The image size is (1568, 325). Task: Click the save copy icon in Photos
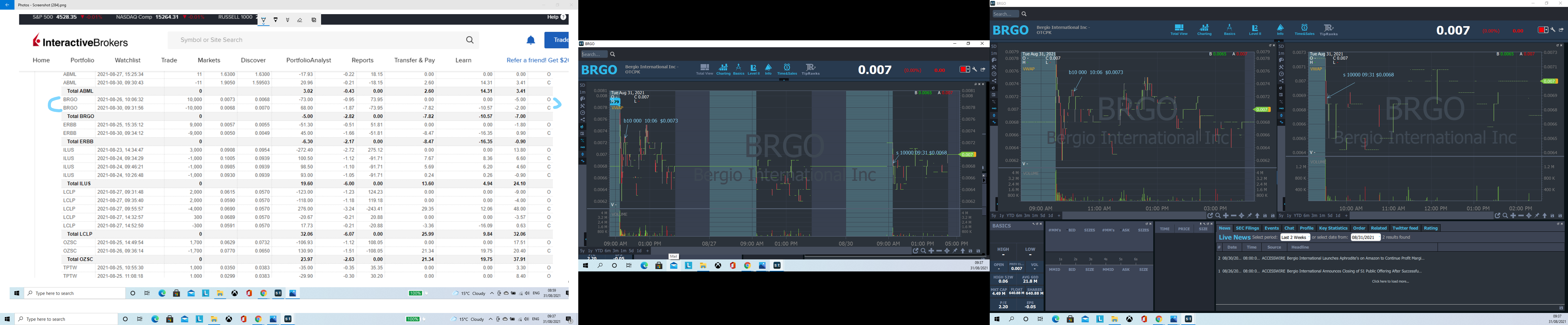[x=314, y=20]
